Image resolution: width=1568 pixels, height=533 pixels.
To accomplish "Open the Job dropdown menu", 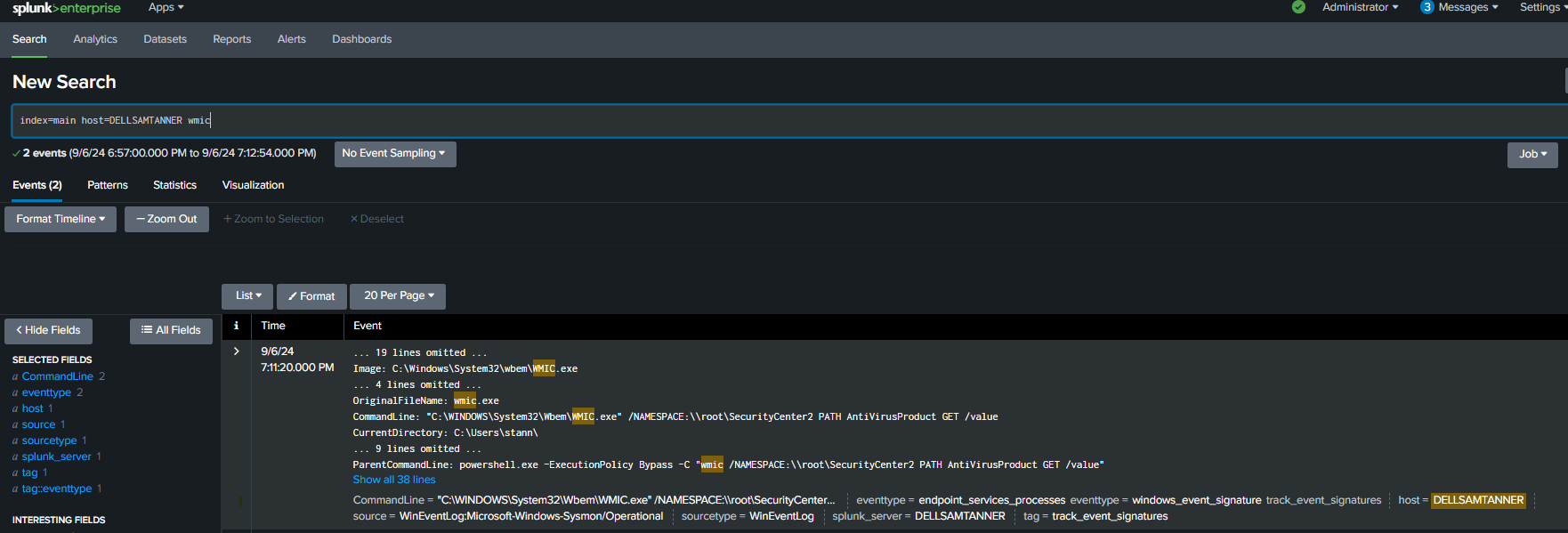I will pyautogui.click(x=1532, y=154).
